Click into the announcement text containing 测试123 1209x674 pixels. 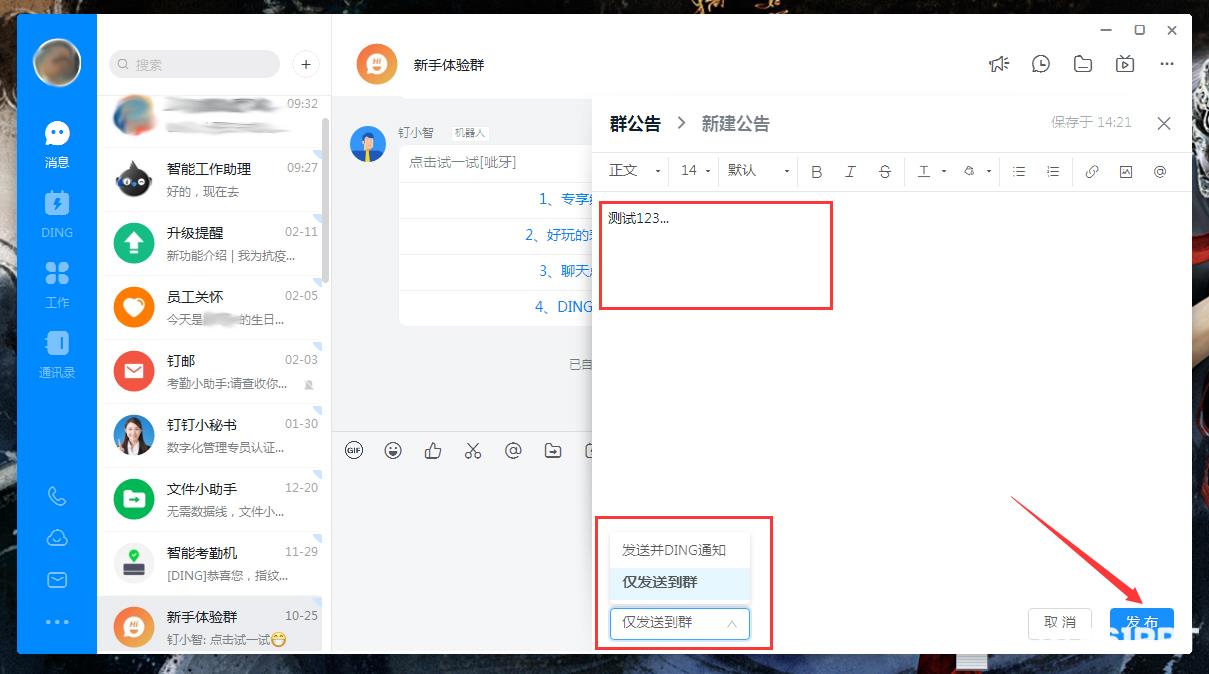tap(639, 218)
